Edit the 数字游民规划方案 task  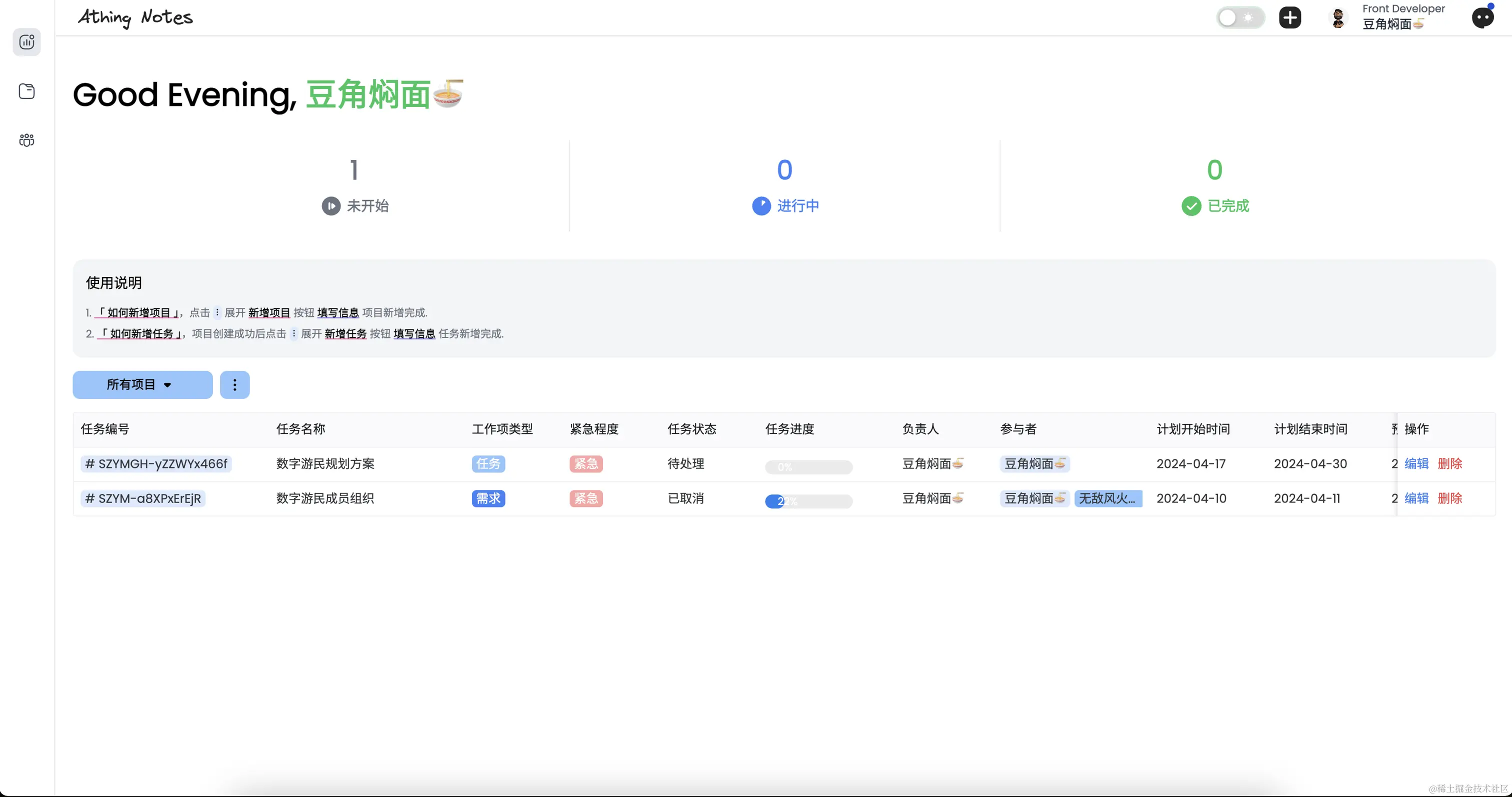coord(1416,463)
